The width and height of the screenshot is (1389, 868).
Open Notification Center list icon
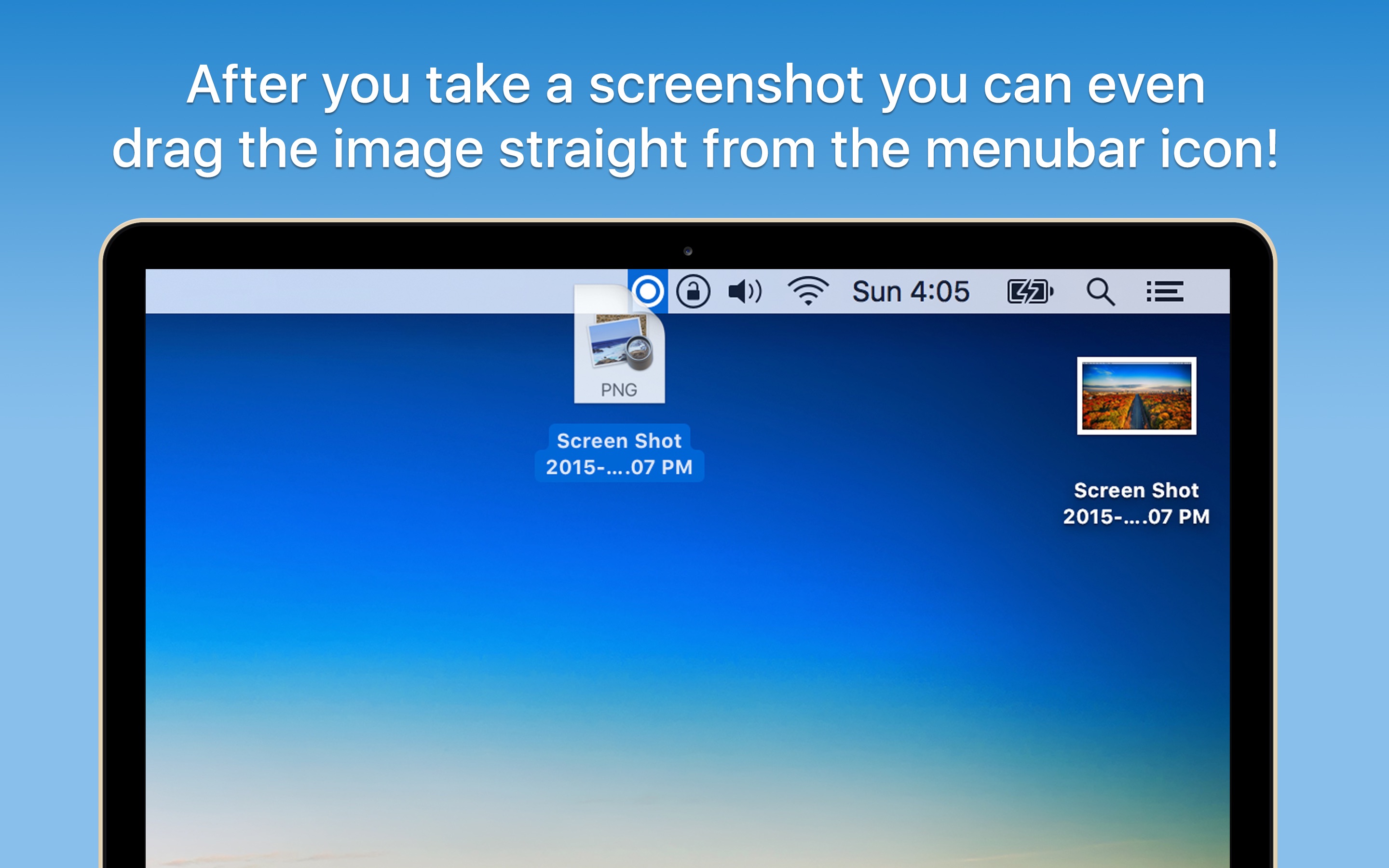click(x=1164, y=291)
